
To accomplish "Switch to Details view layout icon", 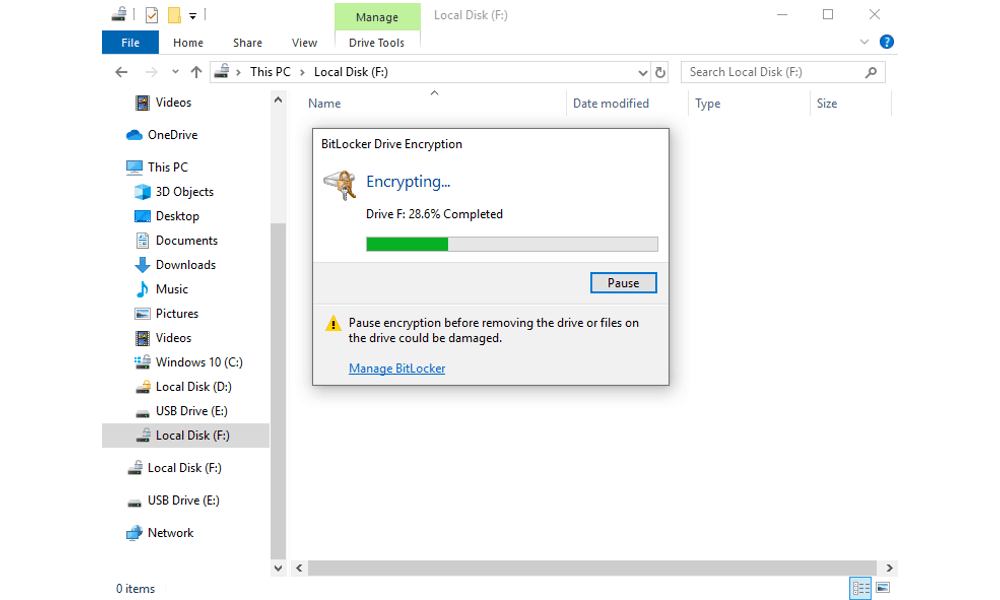I will point(860,588).
